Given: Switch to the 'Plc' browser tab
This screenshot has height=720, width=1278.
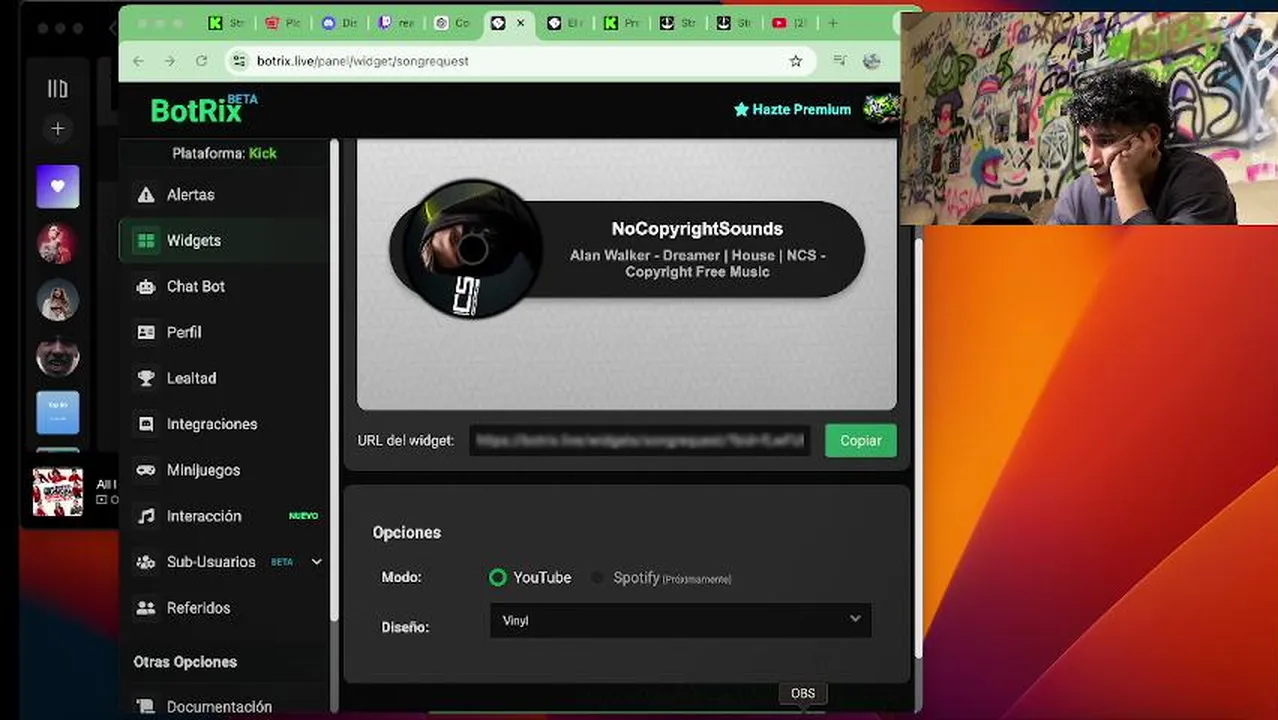Looking at the screenshot, I should [282, 23].
